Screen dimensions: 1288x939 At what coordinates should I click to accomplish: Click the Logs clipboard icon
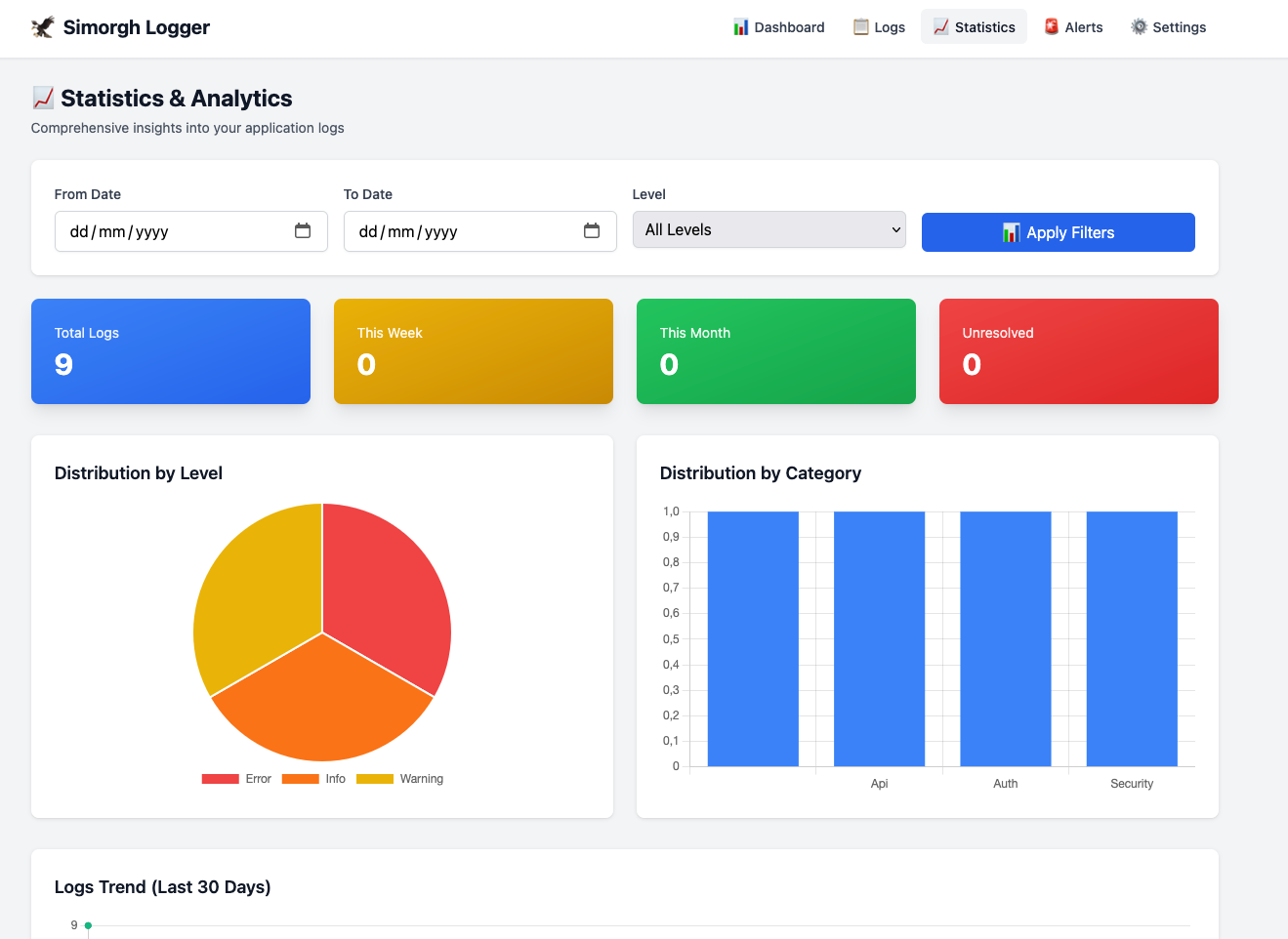(860, 27)
